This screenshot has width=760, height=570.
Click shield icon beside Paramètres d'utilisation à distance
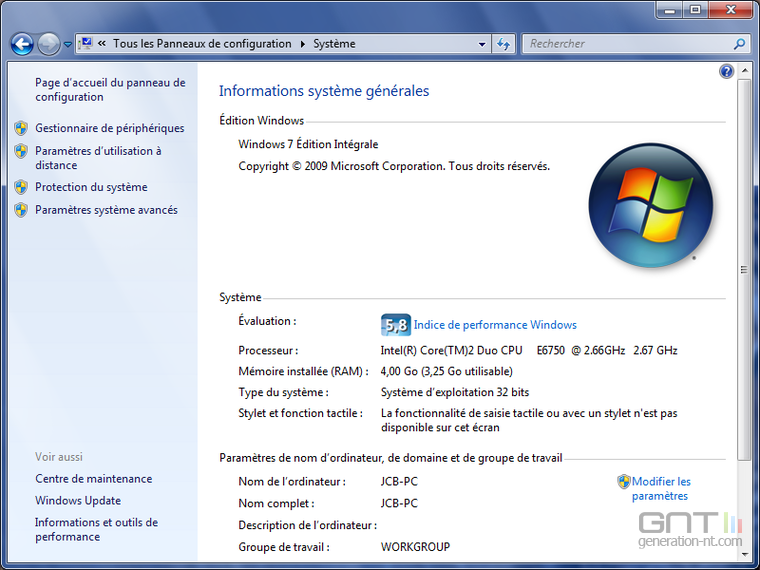click(x=21, y=151)
